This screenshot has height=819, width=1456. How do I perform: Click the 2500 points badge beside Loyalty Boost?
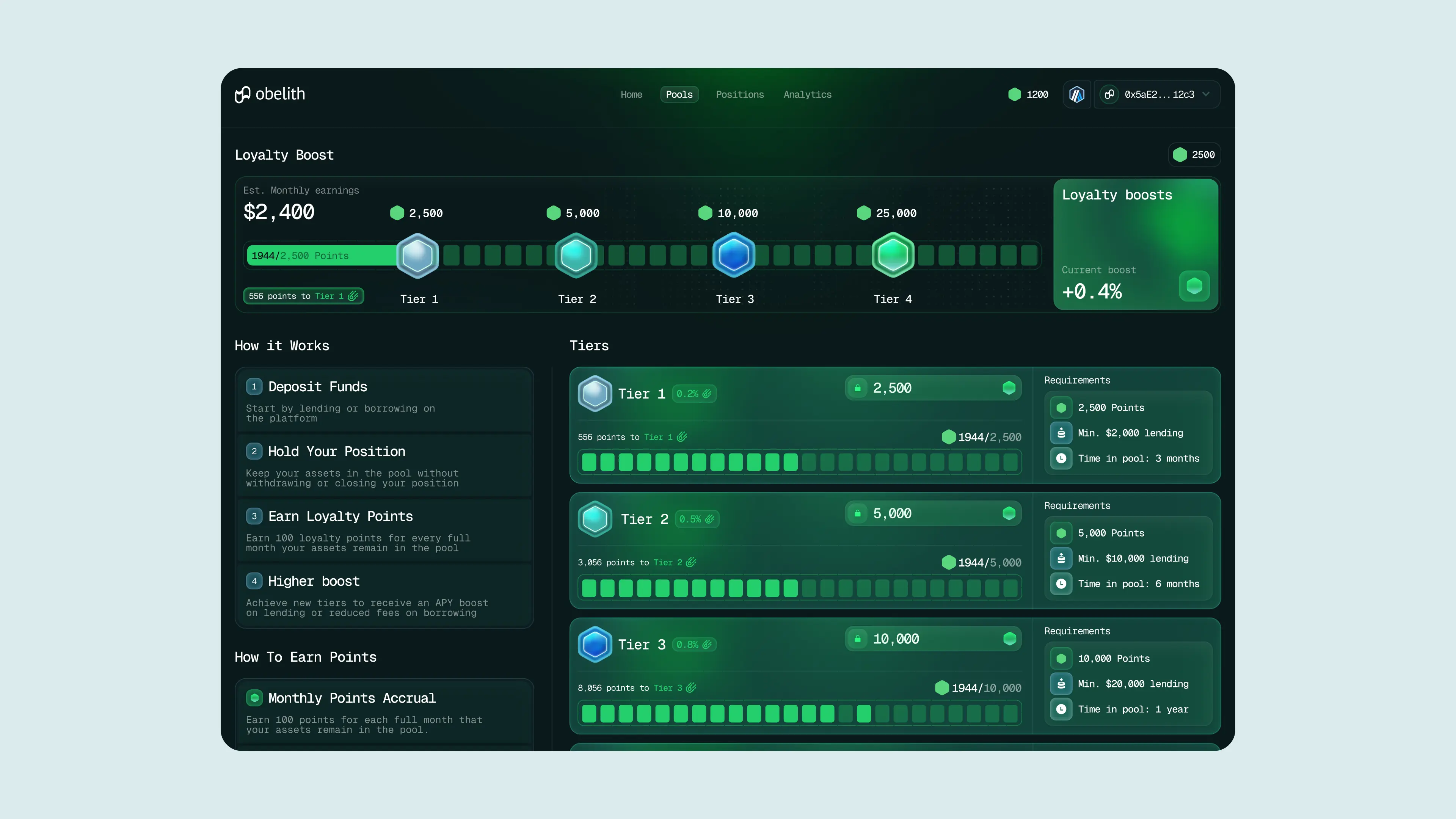[x=1194, y=155]
